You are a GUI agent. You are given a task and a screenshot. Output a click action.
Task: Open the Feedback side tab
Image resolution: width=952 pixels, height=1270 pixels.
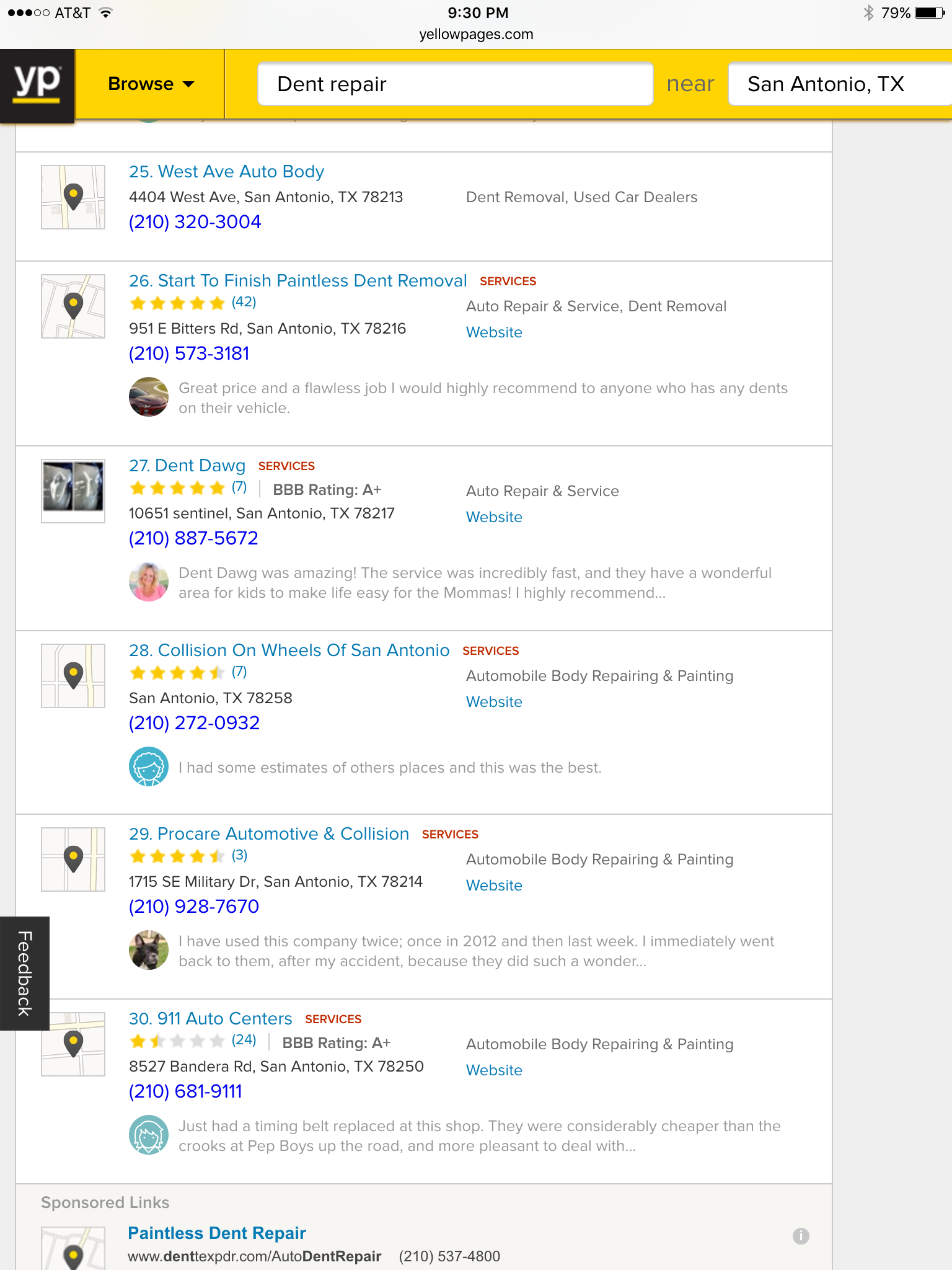(x=25, y=973)
